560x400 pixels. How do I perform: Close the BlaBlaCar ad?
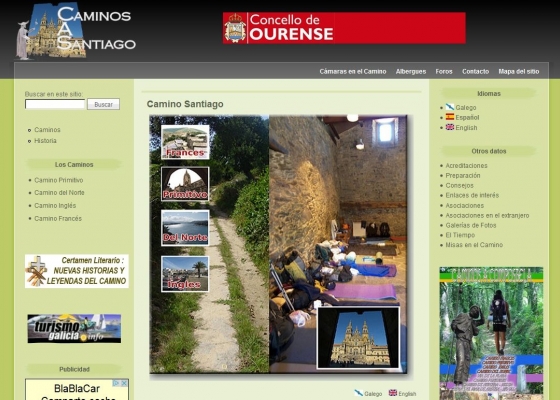click(x=124, y=383)
